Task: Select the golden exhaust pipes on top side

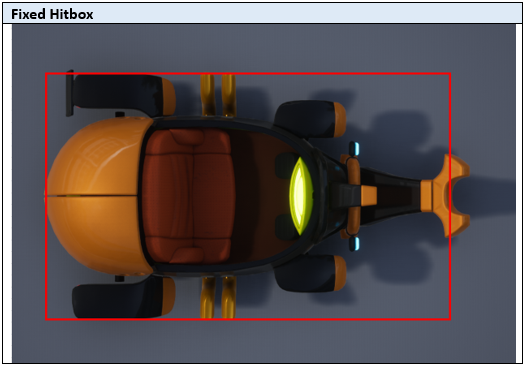Action: point(218,95)
